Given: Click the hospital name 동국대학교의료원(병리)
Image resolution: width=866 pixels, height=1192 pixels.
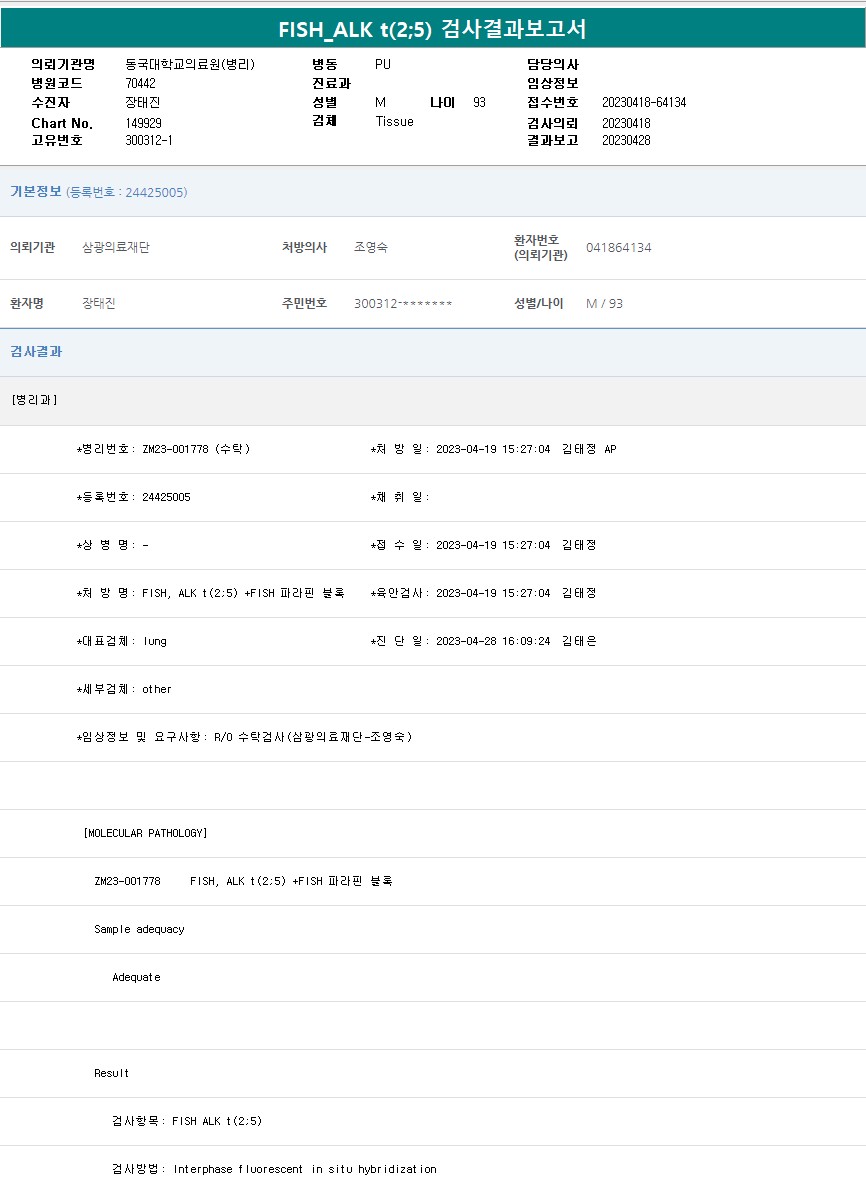Looking at the screenshot, I should [x=190, y=64].
